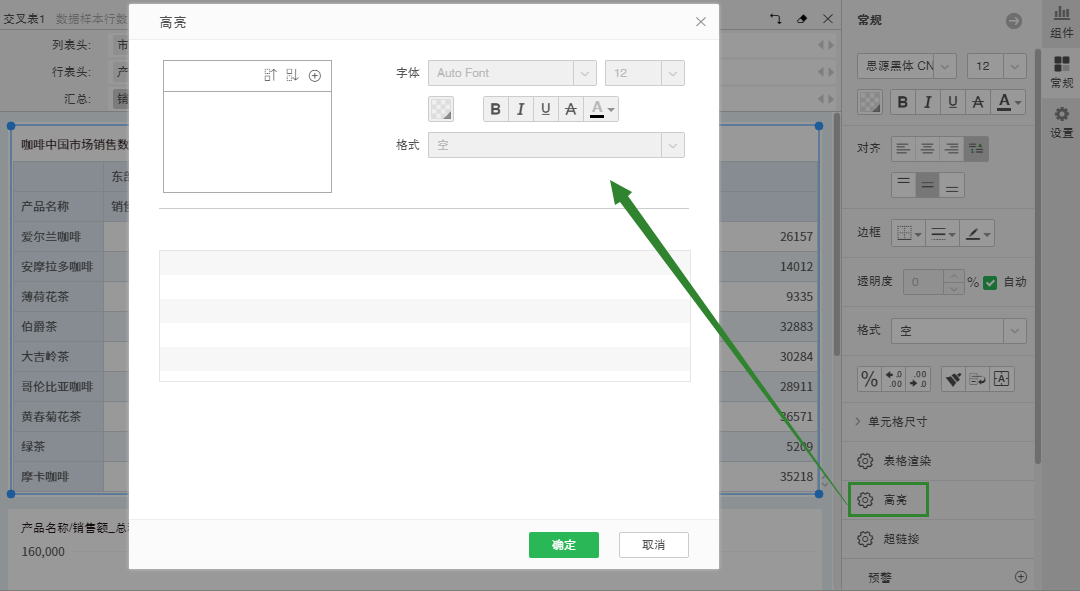Image resolution: width=1080 pixels, height=591 pixels.
Task: Click the move-down sort icon in highlight list
Action: (x=292, y=76)
